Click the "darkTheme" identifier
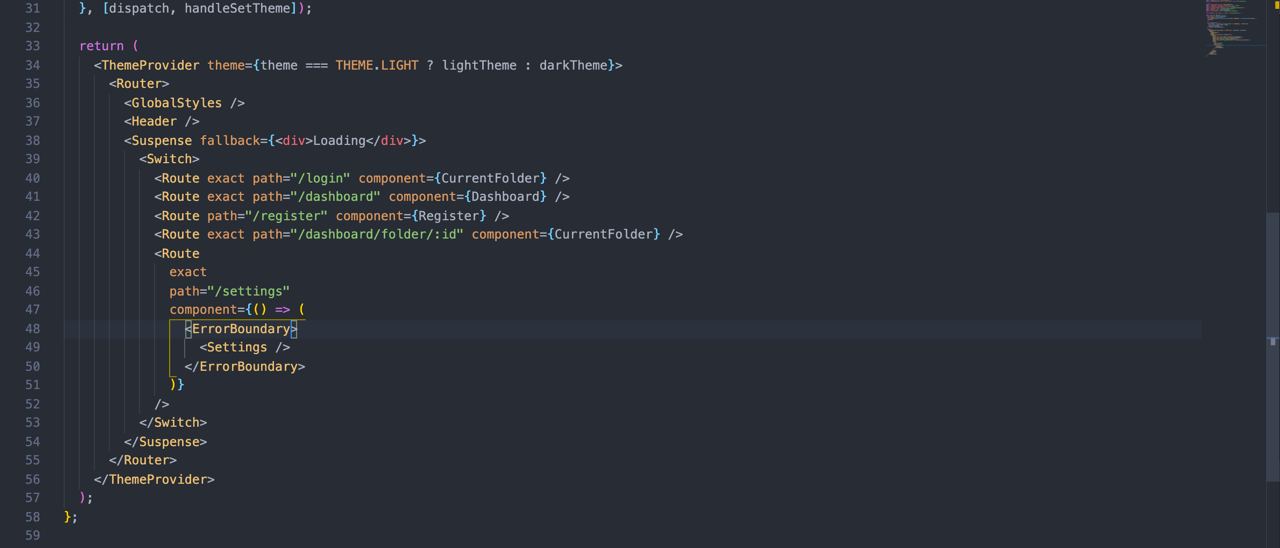This screenshot has width=1280, height=548. pos(573,65)
